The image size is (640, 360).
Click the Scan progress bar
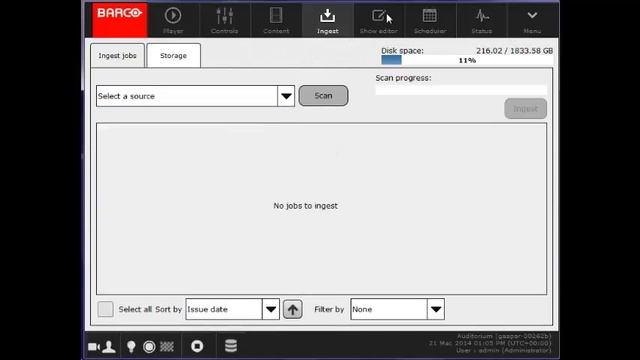click(x=461, y=90)
